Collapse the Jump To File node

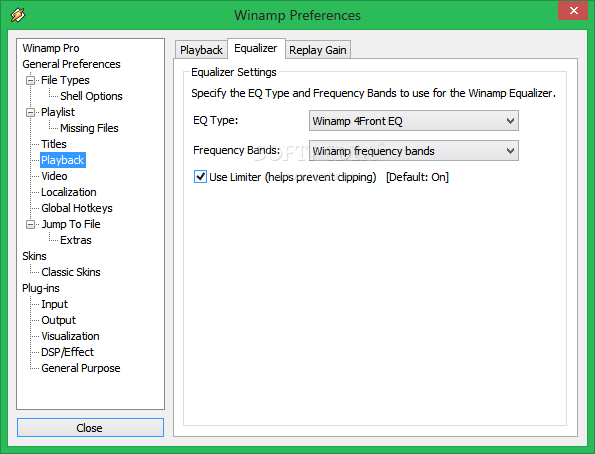point(30,224)
